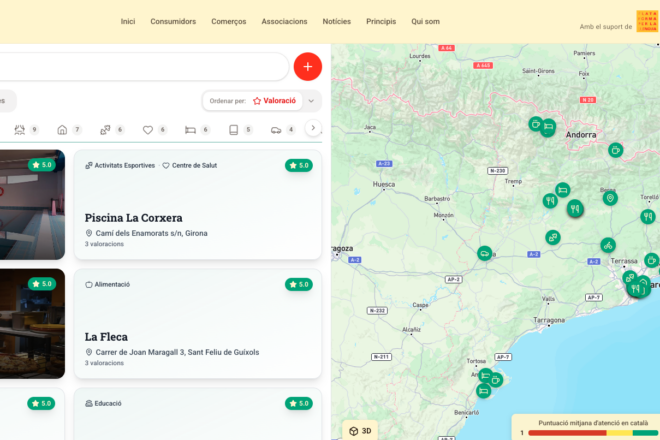Click the Huesca label on the map
This screenshot has width=660, height=440.
pos(384,184)
